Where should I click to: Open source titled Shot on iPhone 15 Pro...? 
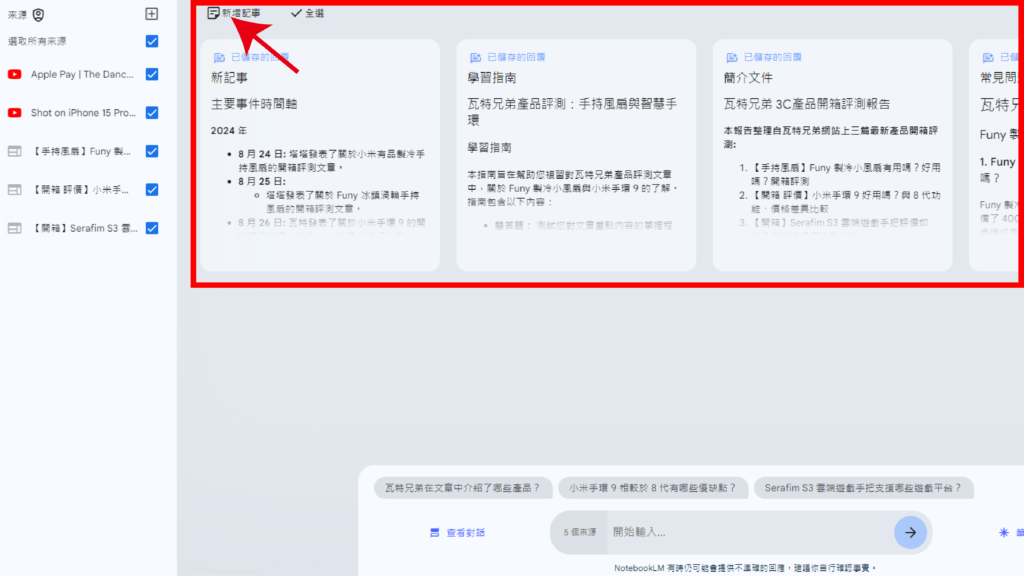(84, 113)
